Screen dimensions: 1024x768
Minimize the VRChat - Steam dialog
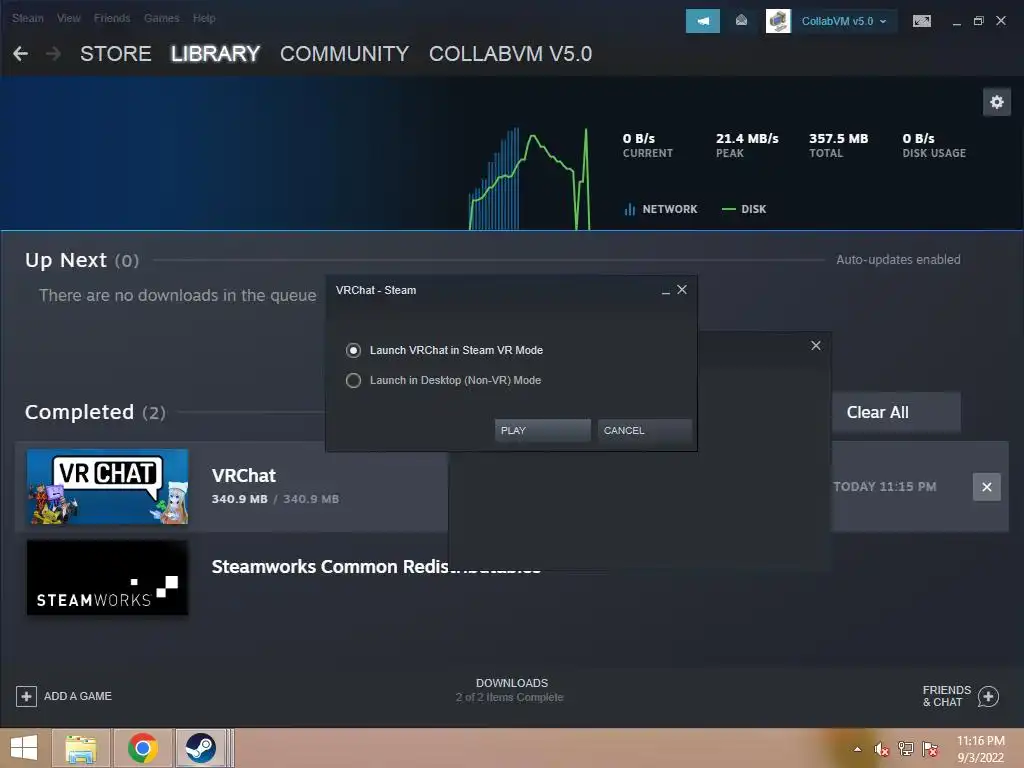(665, 291)
